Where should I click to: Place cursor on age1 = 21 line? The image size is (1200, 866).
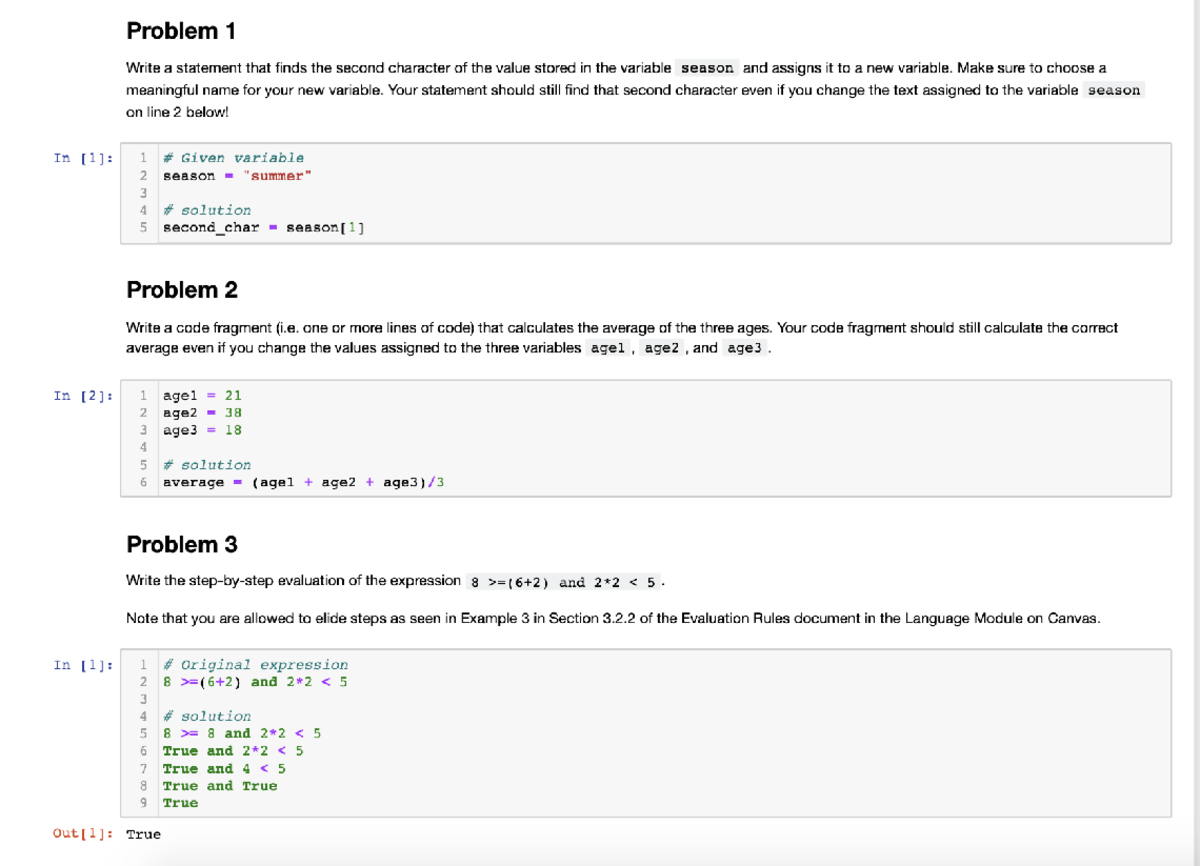202,396
